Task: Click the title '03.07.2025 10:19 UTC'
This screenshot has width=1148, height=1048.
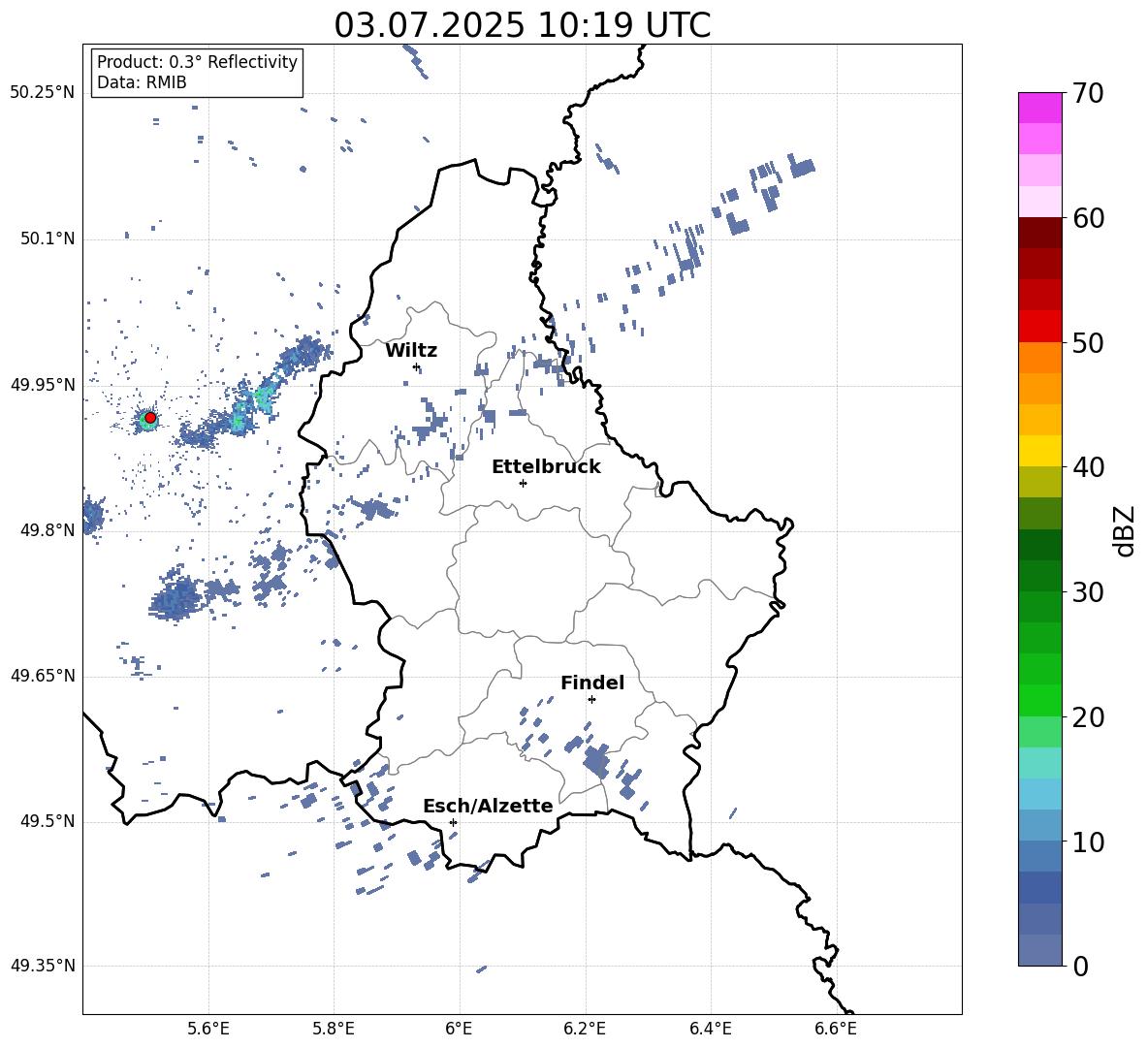Action: tap(522, 25)
